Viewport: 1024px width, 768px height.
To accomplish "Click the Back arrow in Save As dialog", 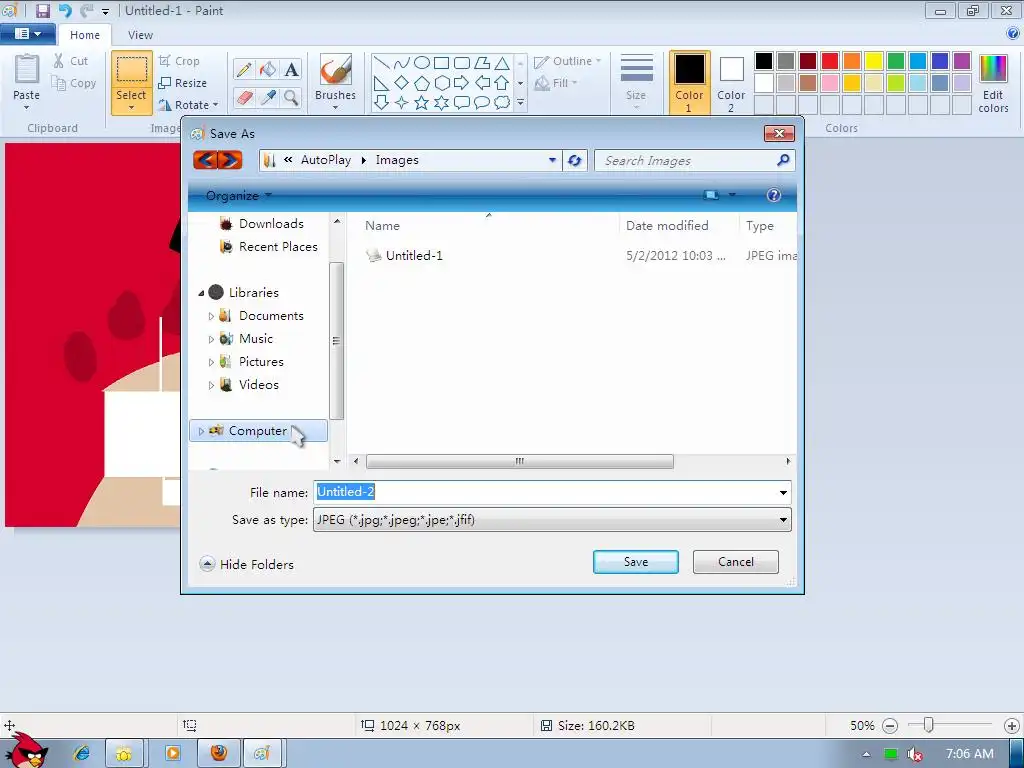I will tap(205, 160).
